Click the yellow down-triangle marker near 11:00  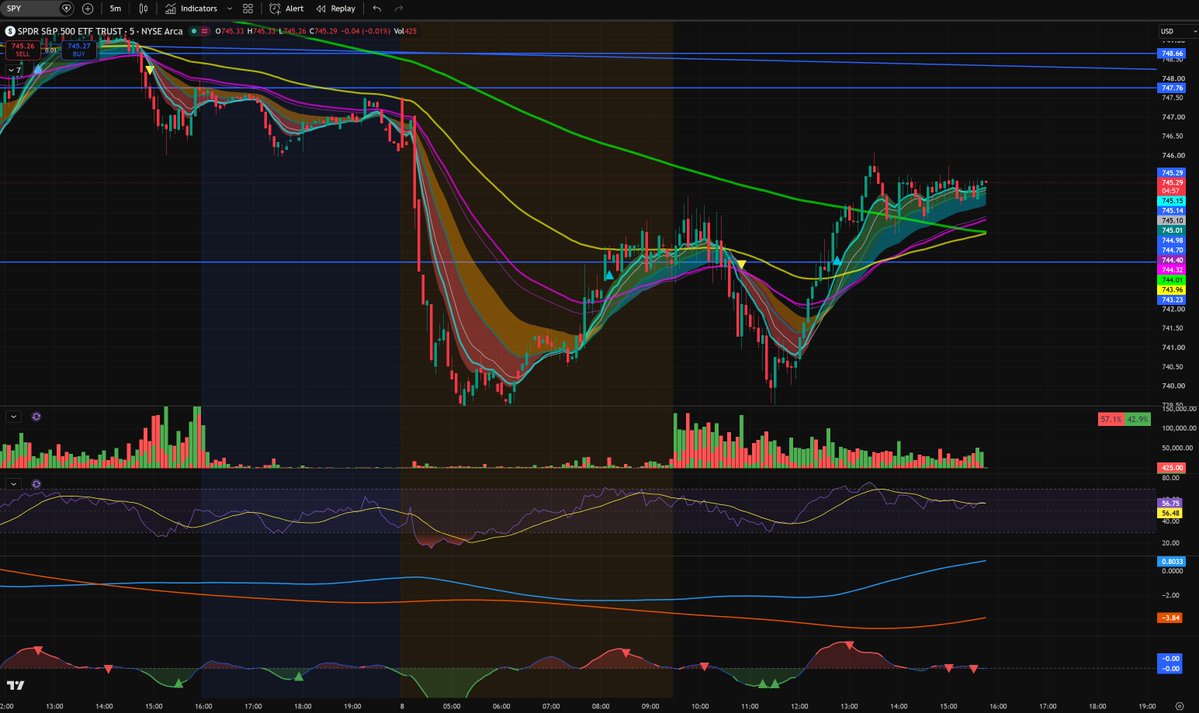pos(741,265)
